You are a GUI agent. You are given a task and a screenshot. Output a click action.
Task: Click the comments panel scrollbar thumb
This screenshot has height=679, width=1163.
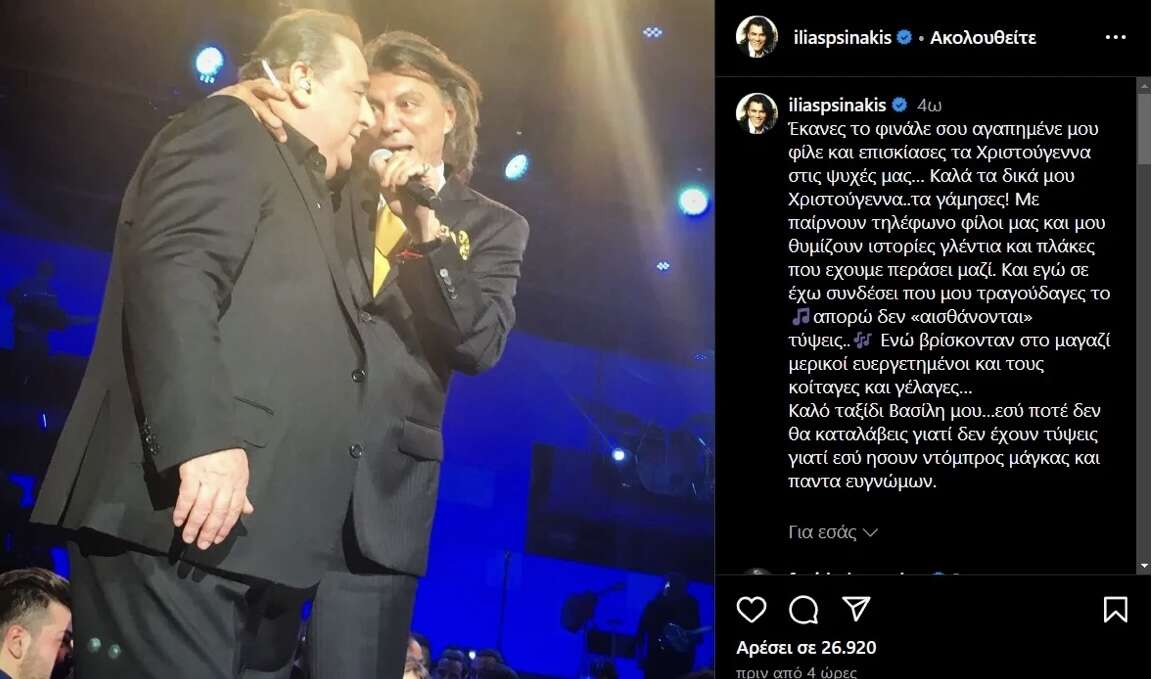(x=1144, y=125)
